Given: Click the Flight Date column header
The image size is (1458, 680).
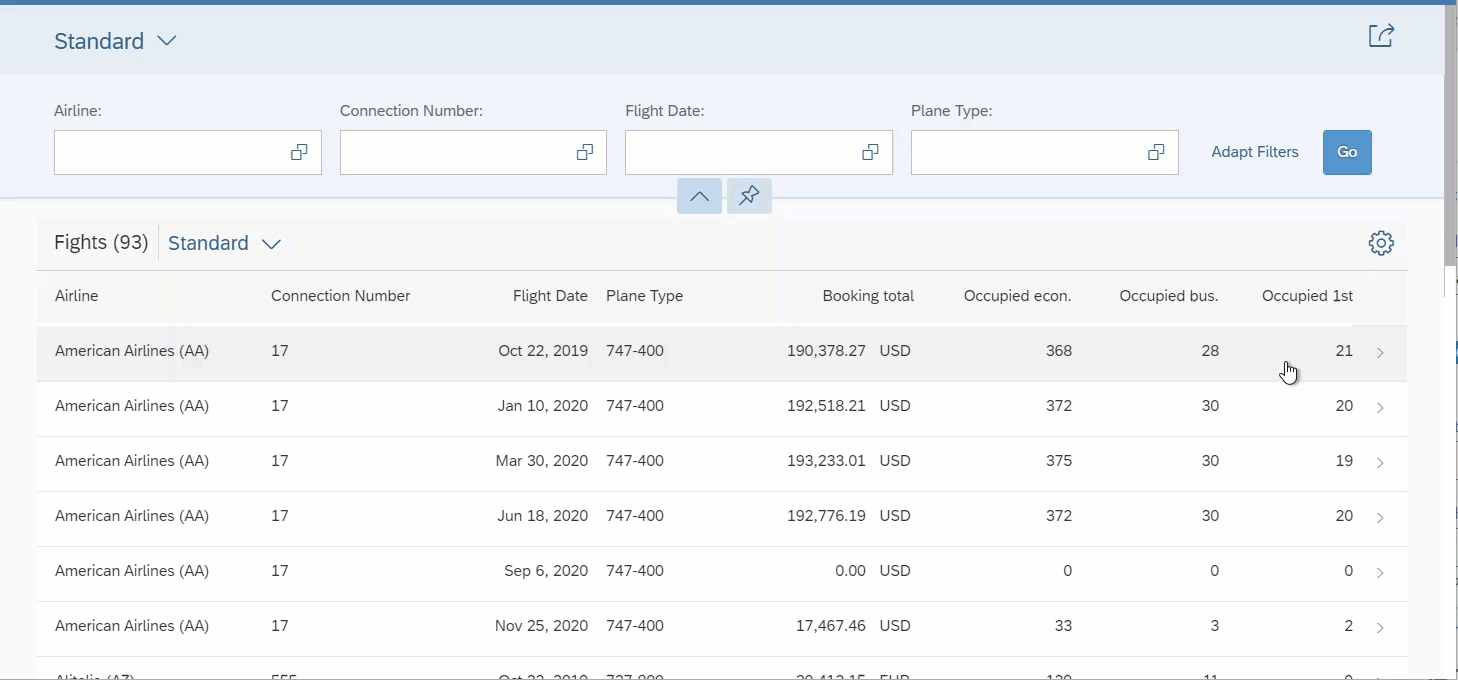Looking at the screenshot, I should [x=550, y=296].
